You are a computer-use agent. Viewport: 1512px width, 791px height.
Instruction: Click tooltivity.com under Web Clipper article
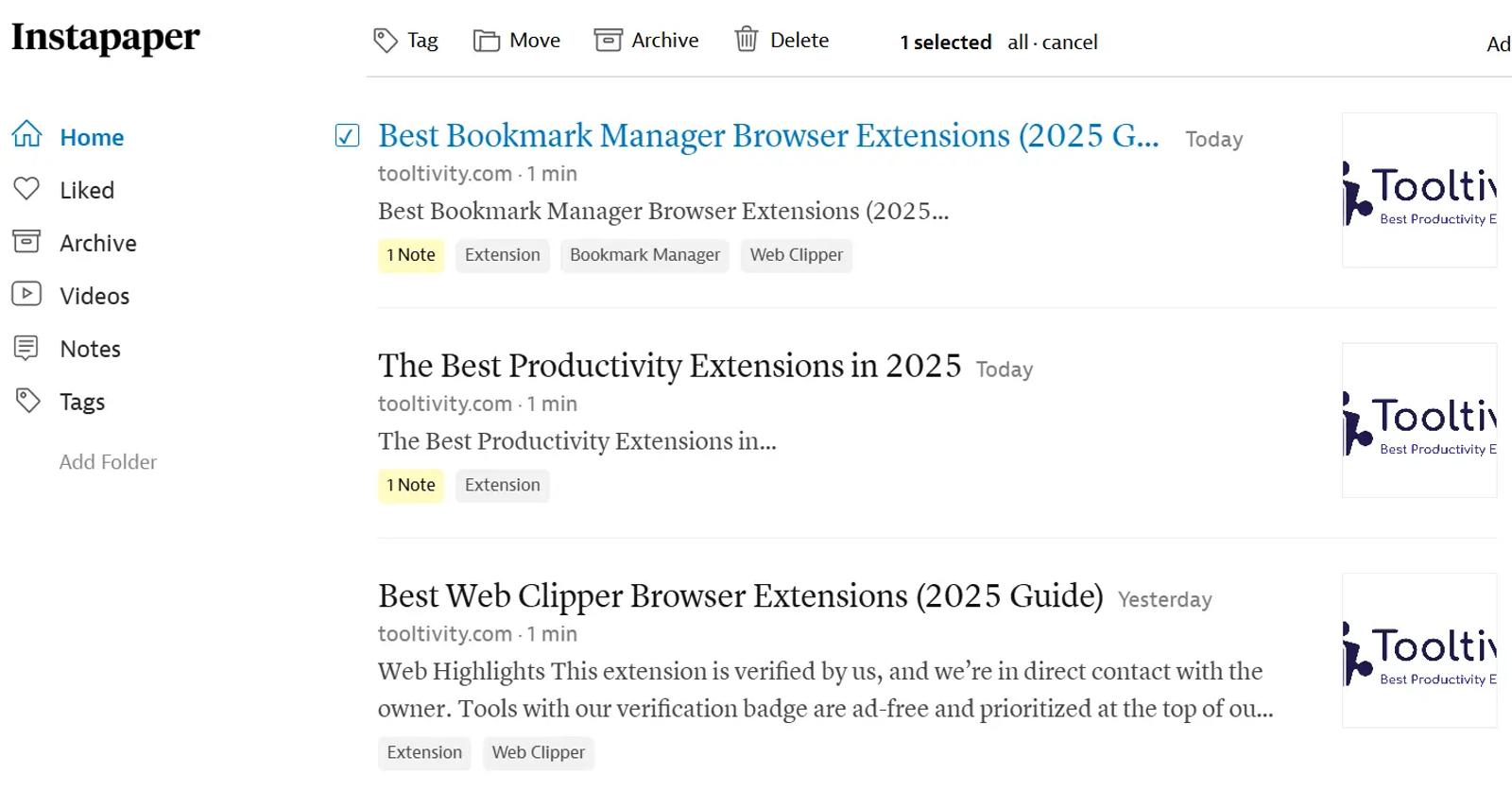point(445,634)
